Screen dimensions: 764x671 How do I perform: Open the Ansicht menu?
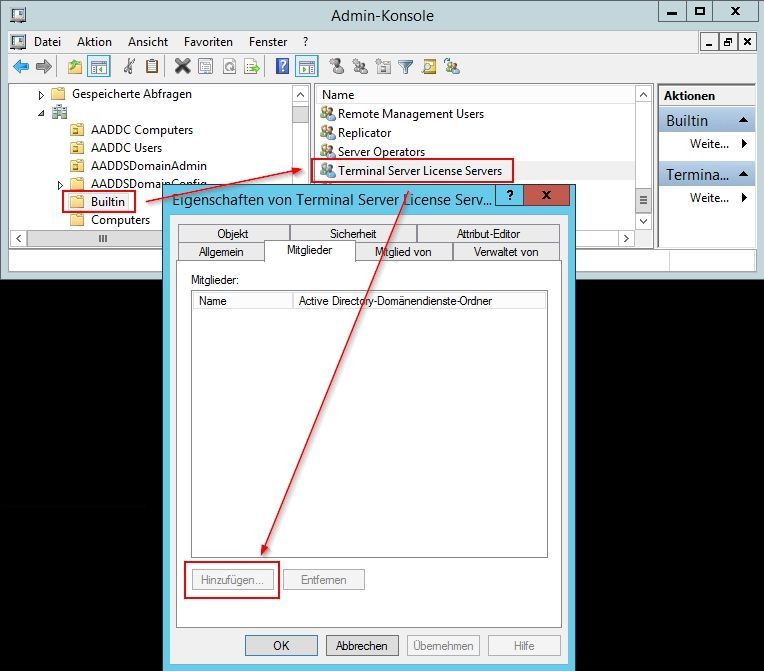point(148,42)
